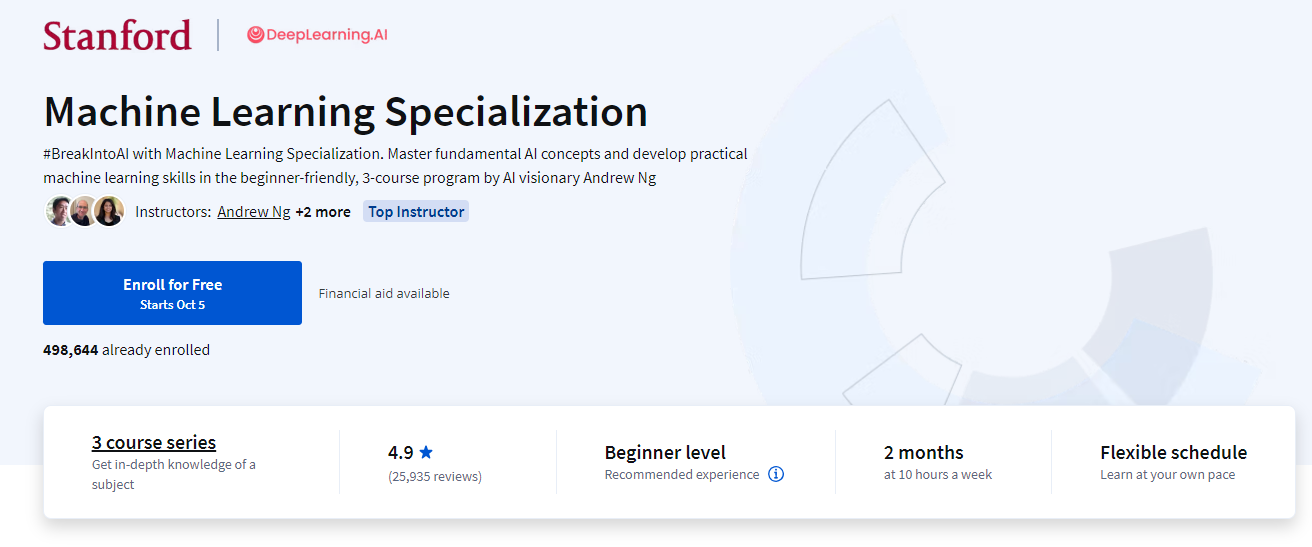This screenshot has height=547, width=1312.
Task: Click the Top Instructor badge
Action: 416,212
